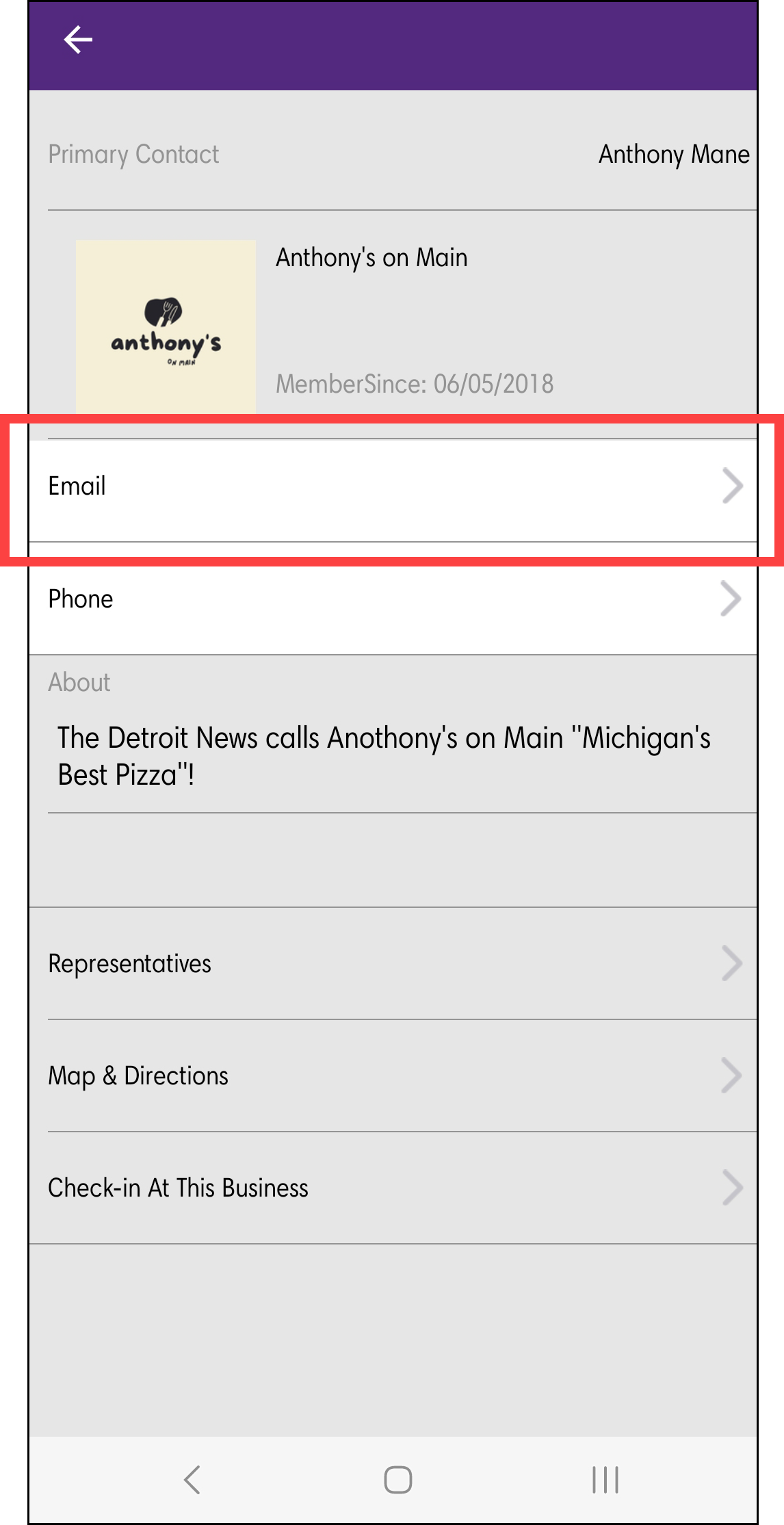Tap the Map & Directions chevron

731,1076
